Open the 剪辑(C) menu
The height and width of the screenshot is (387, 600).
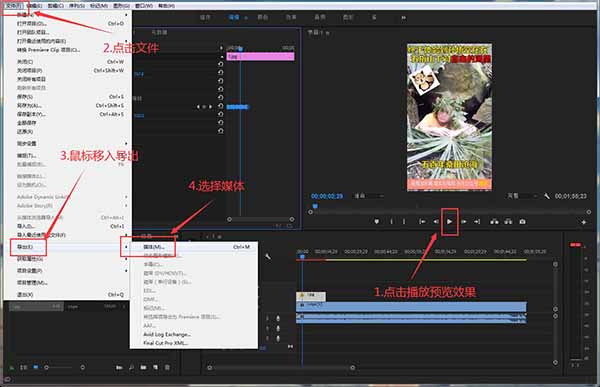pos(56,6)
